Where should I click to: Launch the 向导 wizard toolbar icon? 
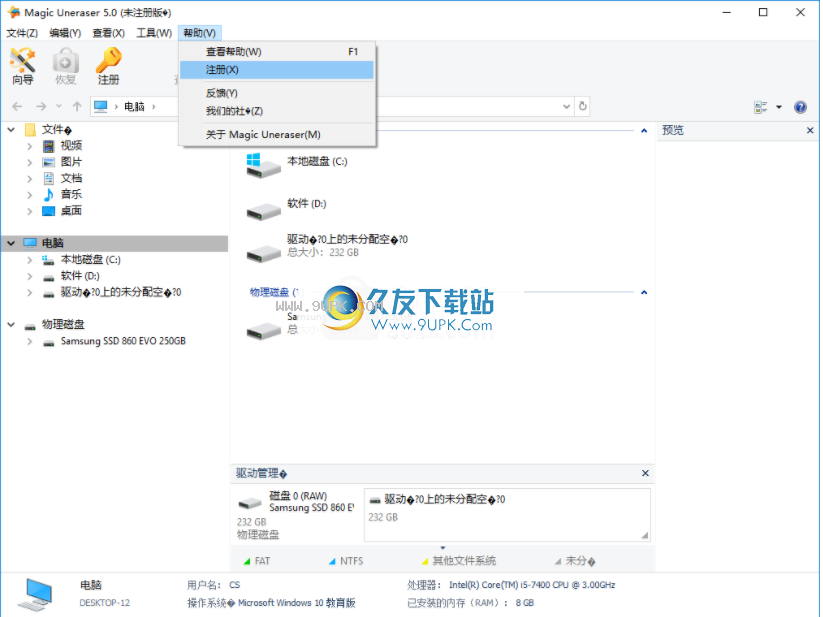pos(23,66)
